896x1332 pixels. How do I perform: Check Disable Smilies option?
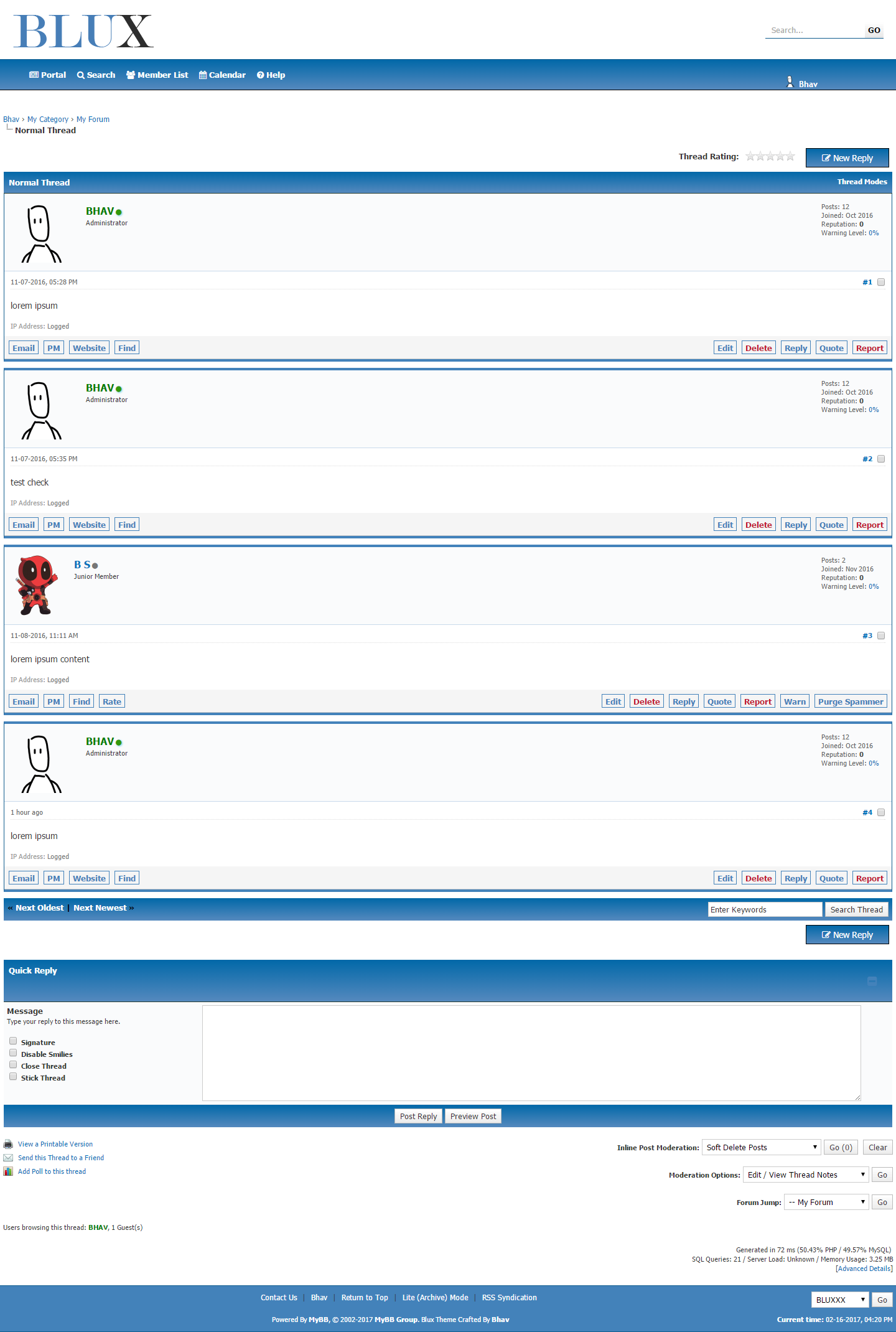click(13, 1053)
